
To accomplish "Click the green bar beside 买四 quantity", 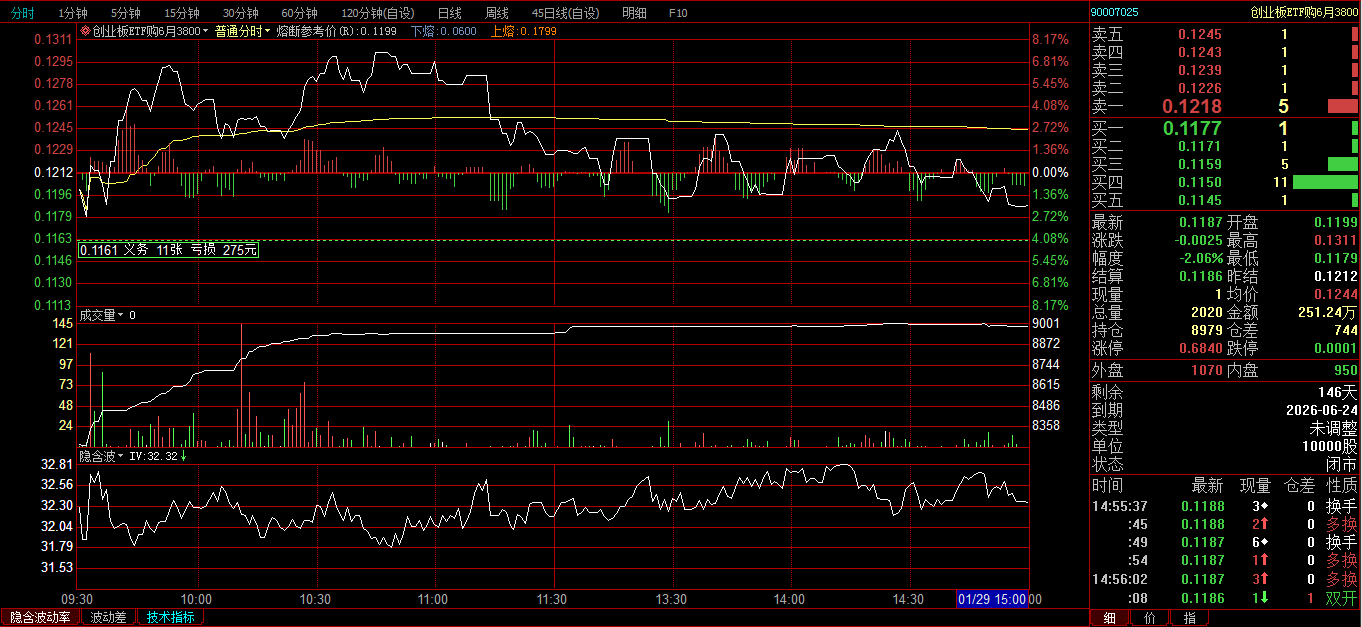I will [1324, 182].
